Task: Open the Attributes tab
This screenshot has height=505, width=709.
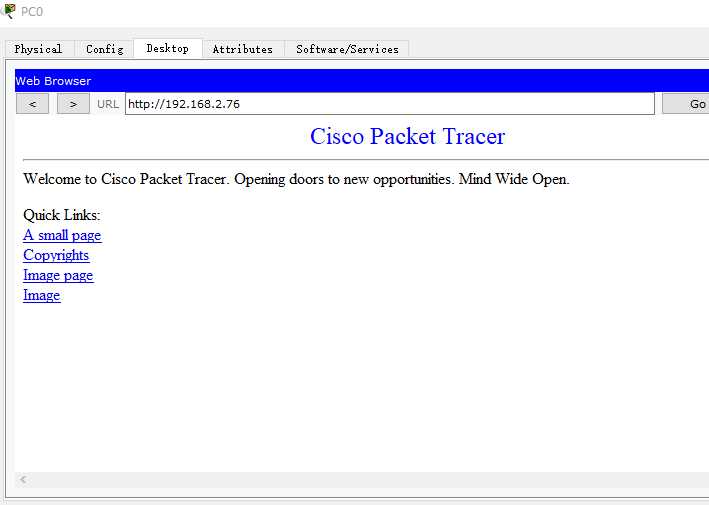Action: (243, 49)
